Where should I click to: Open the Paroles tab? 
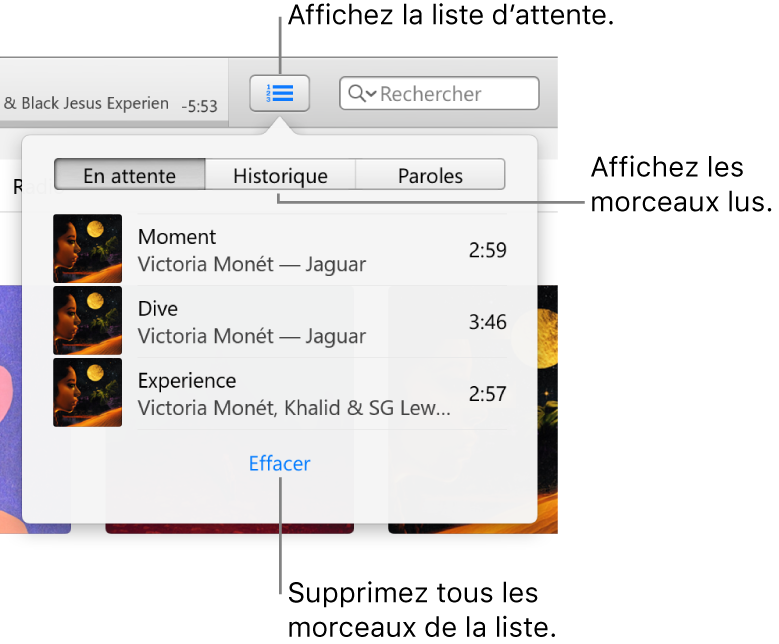point(430,175)
